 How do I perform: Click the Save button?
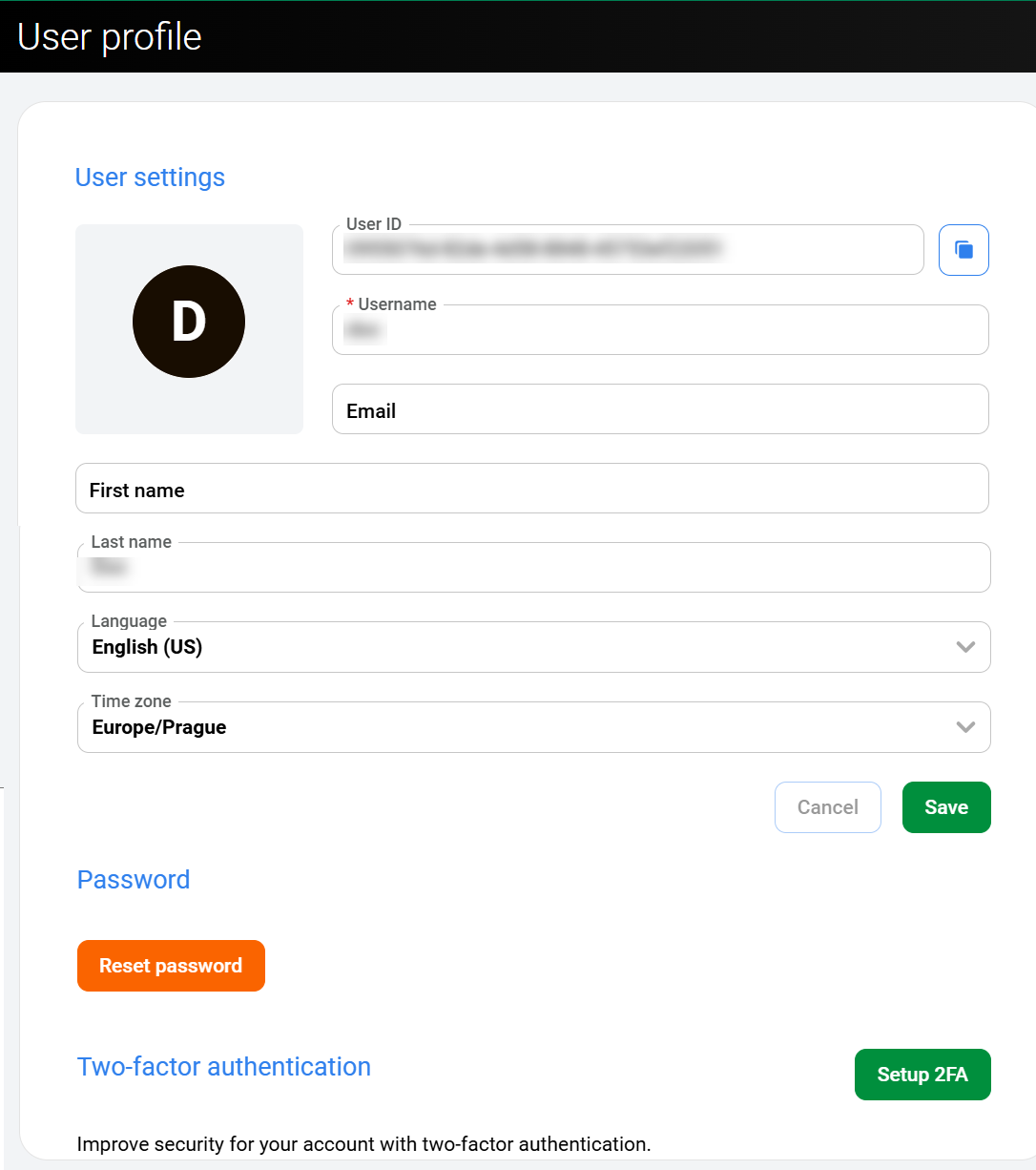point(946,807)
